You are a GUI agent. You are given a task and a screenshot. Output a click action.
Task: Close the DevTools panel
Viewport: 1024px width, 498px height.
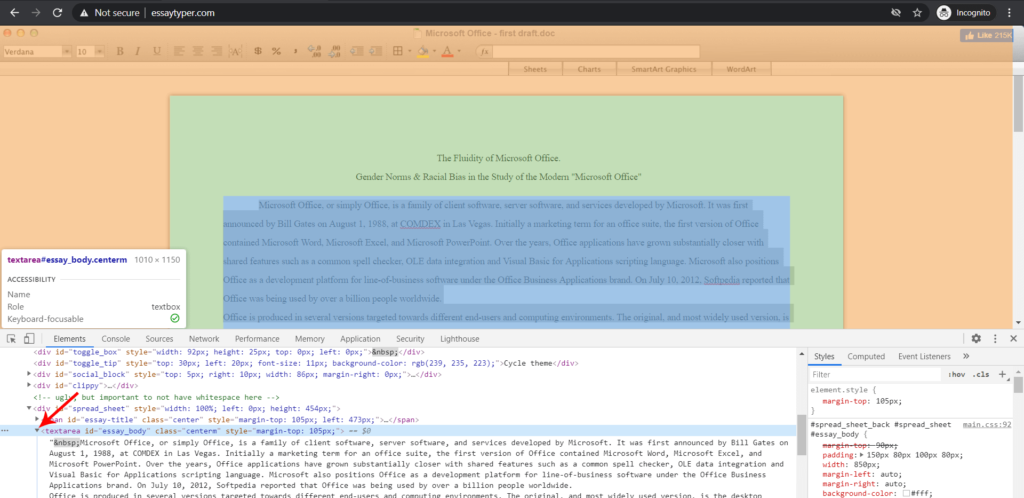click(x=1014, y=339)
